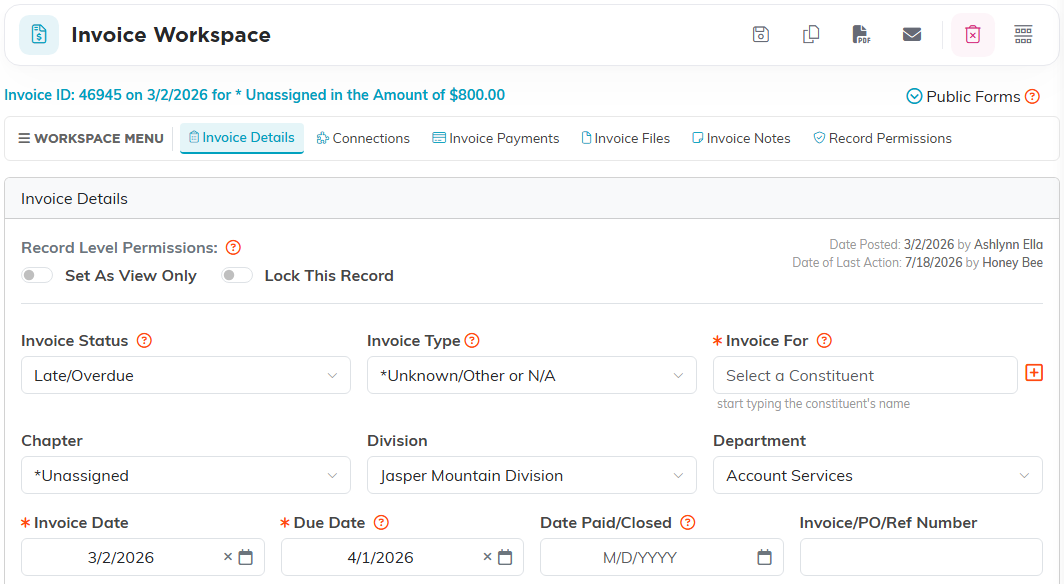
Task: Click help icon beside Invoice For
Action: [x=824, y=340]
